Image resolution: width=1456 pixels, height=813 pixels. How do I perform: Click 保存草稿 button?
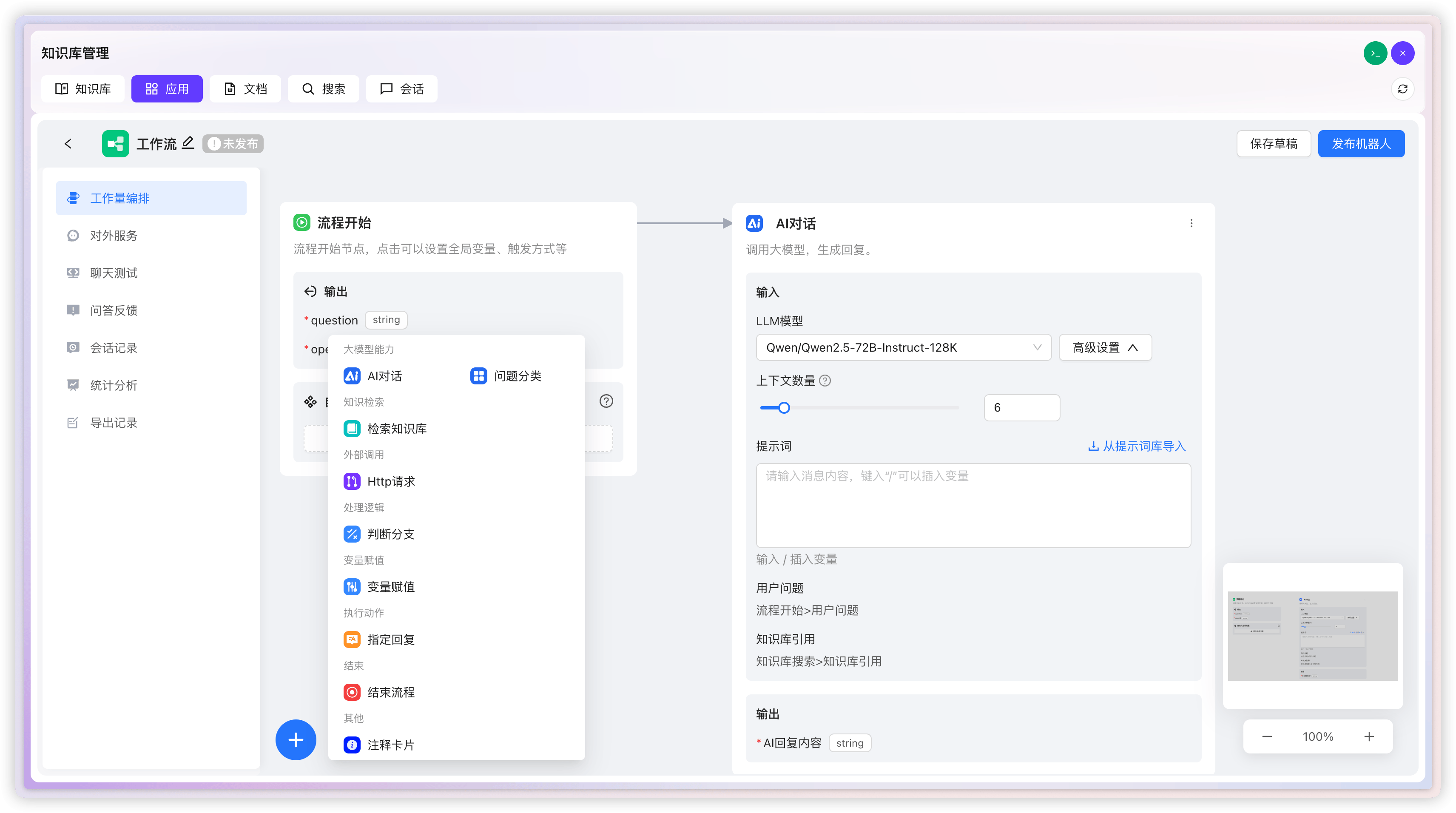pos(1274,144)
